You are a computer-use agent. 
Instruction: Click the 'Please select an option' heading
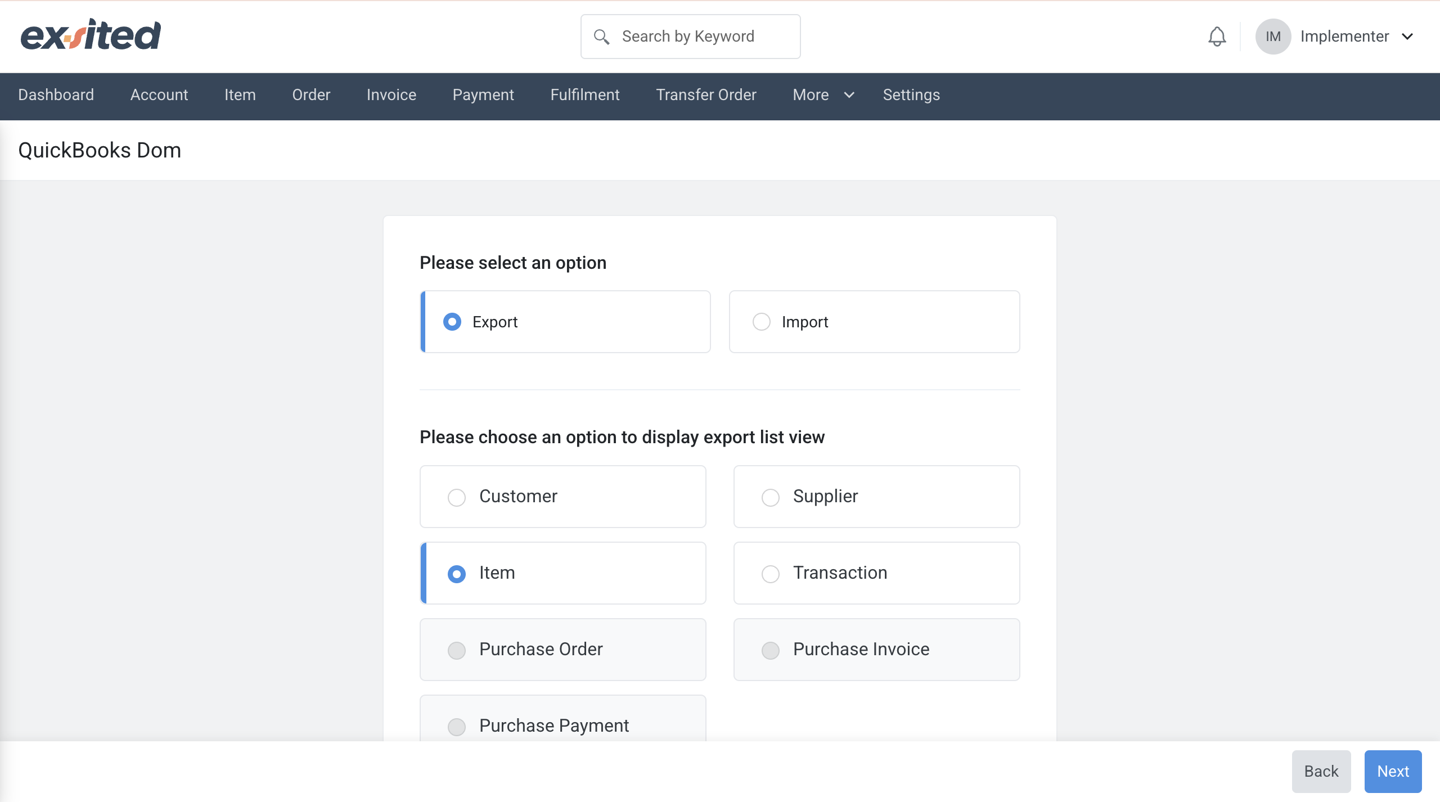click(513, 263)
